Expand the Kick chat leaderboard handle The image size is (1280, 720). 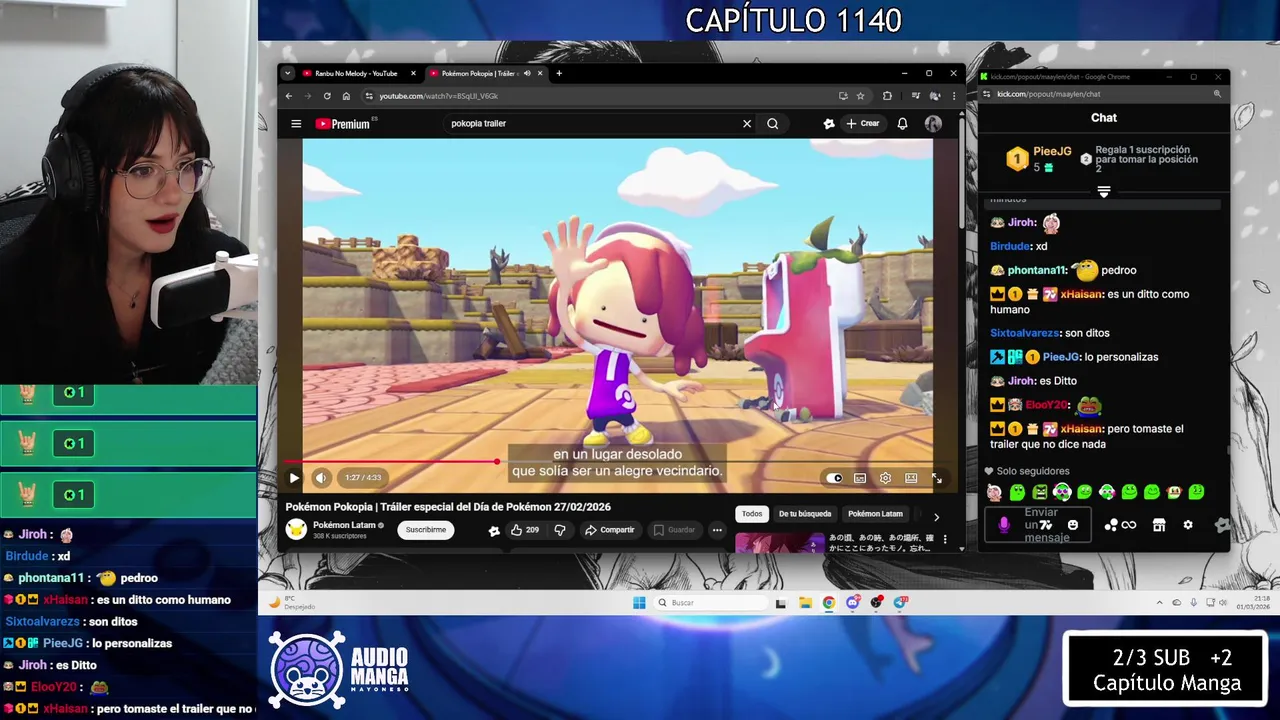point(1104,192)
